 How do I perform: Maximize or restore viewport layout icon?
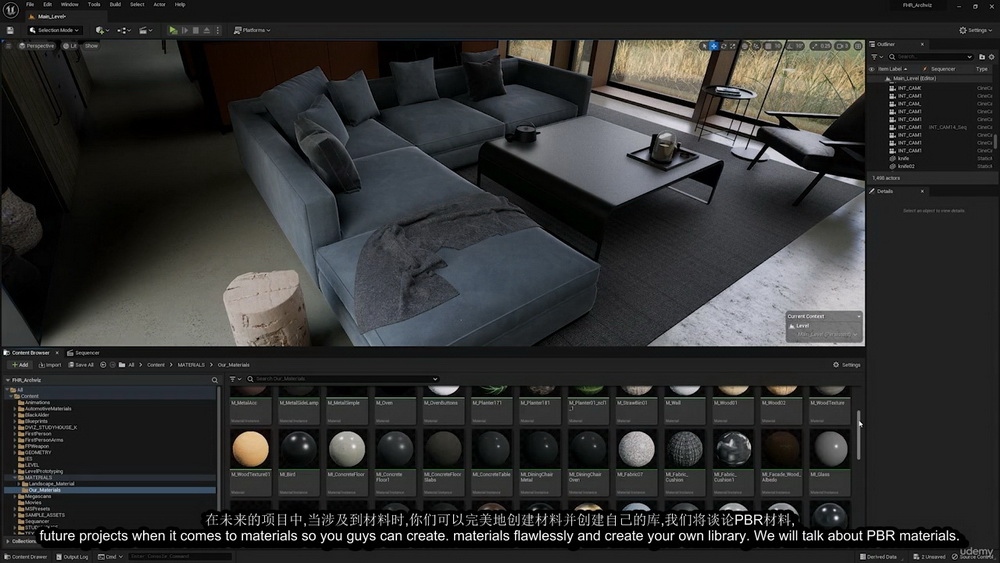(858, 46)
